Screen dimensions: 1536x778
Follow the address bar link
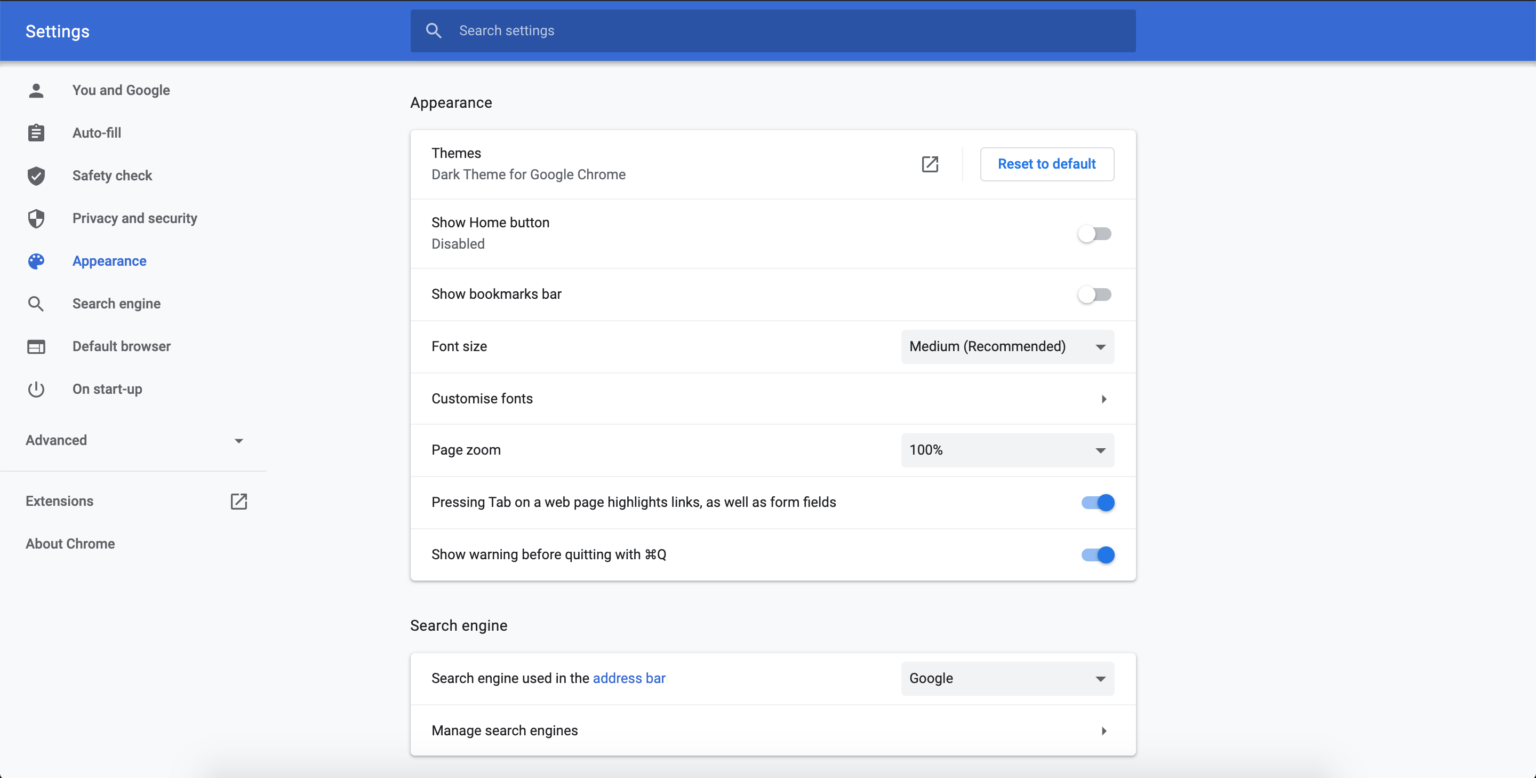click(629, 678)
